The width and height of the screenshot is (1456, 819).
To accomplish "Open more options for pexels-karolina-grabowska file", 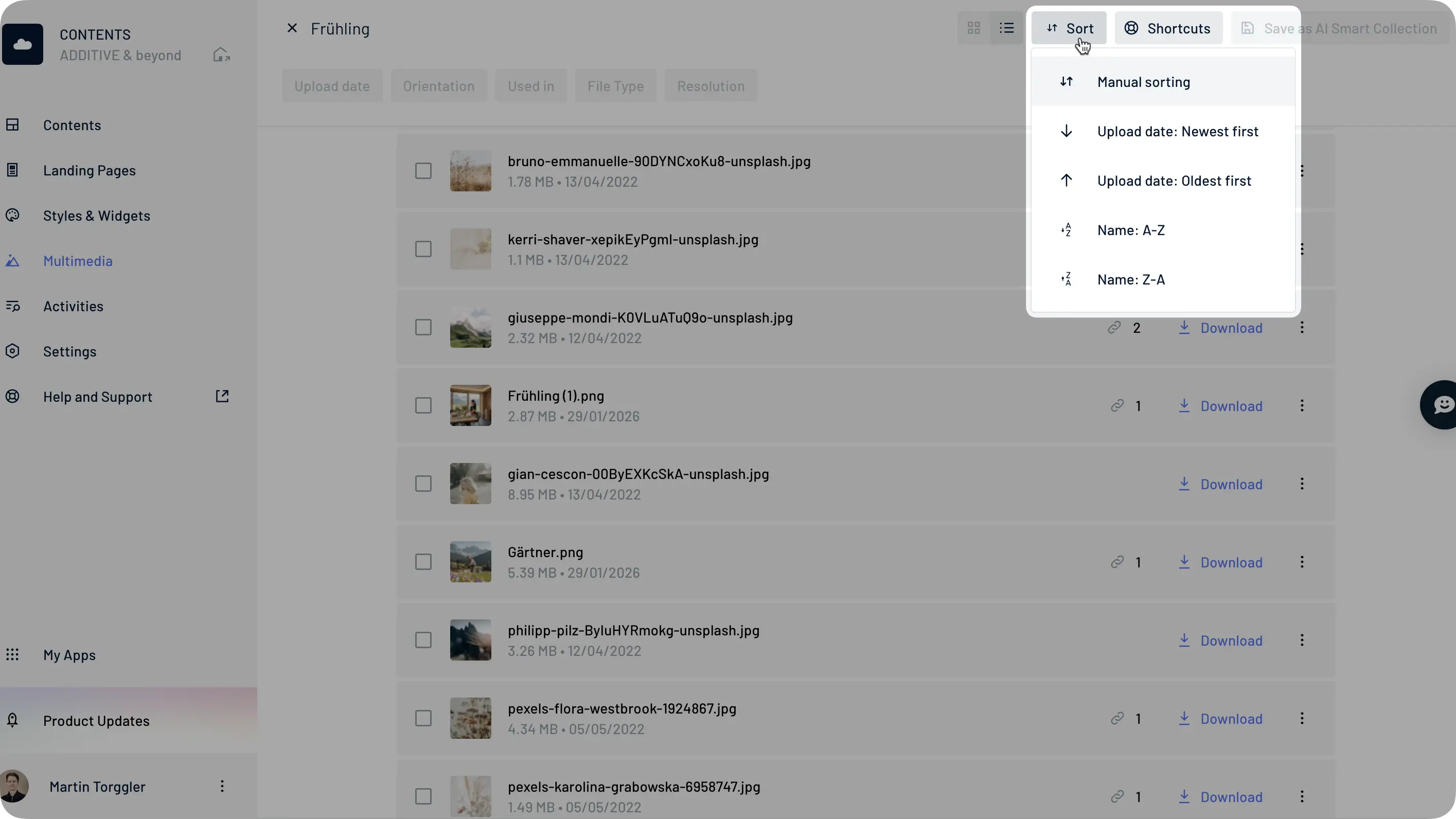I will click(1302, 796).
